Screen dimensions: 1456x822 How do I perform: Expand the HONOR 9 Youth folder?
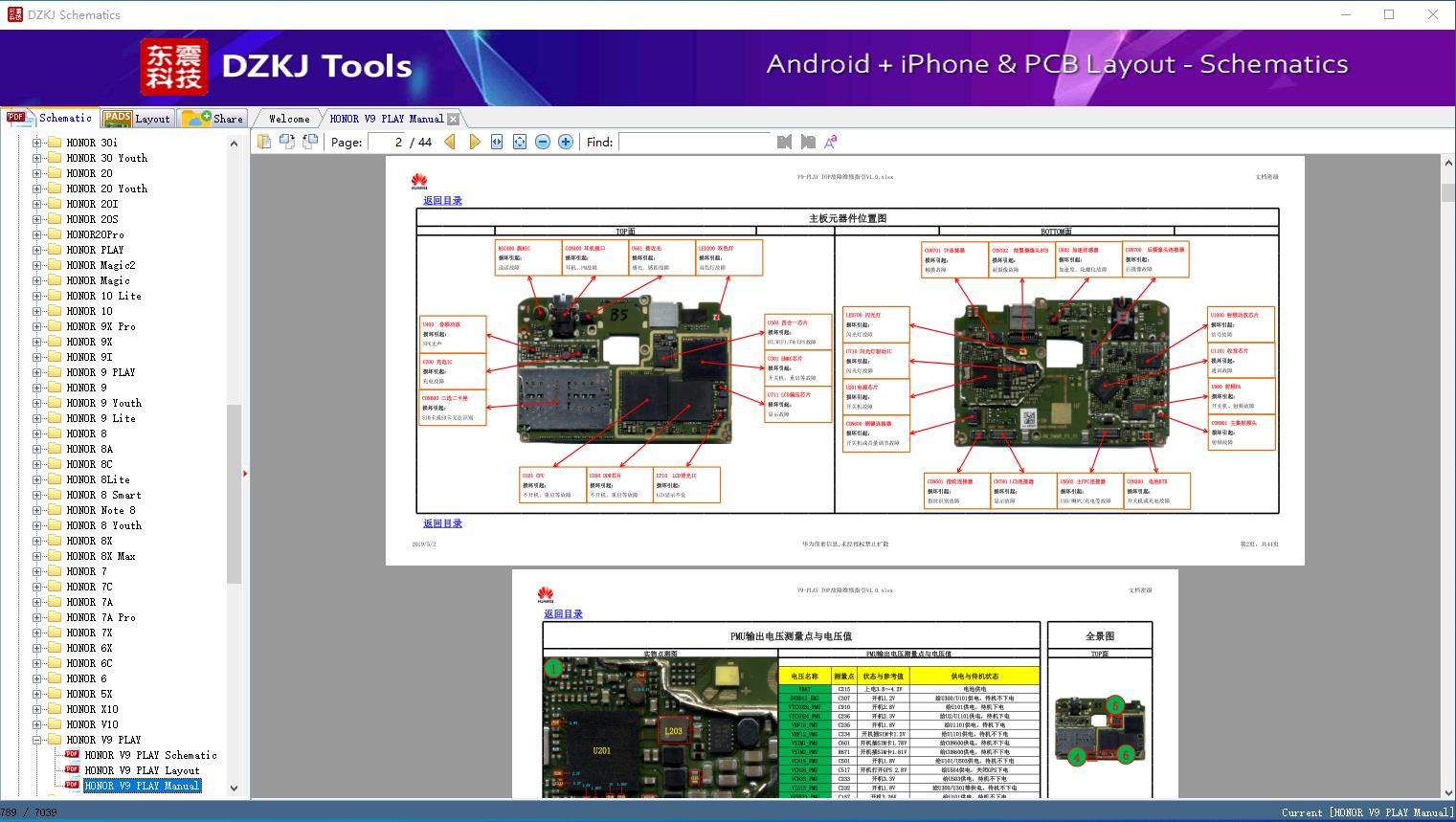tap(37, 403)
